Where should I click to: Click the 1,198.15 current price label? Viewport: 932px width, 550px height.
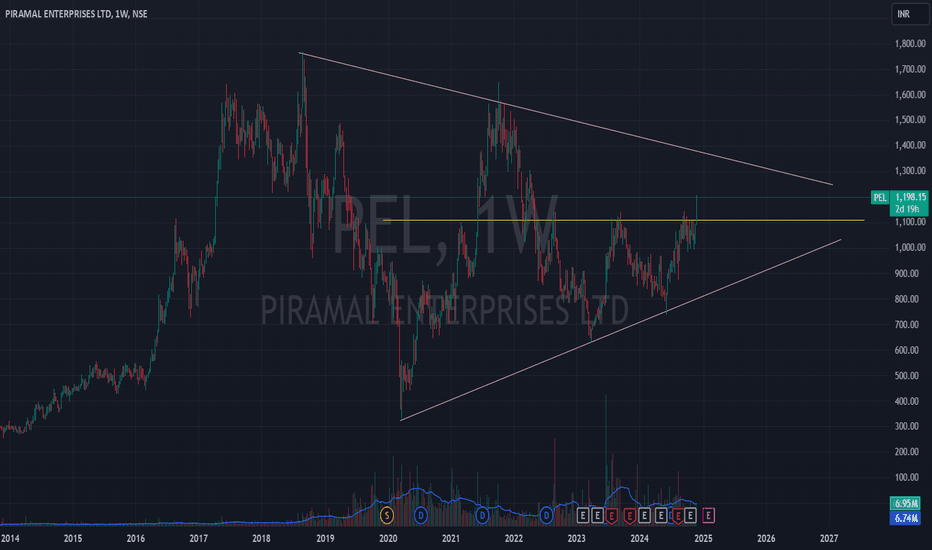(x=909, y=197)
